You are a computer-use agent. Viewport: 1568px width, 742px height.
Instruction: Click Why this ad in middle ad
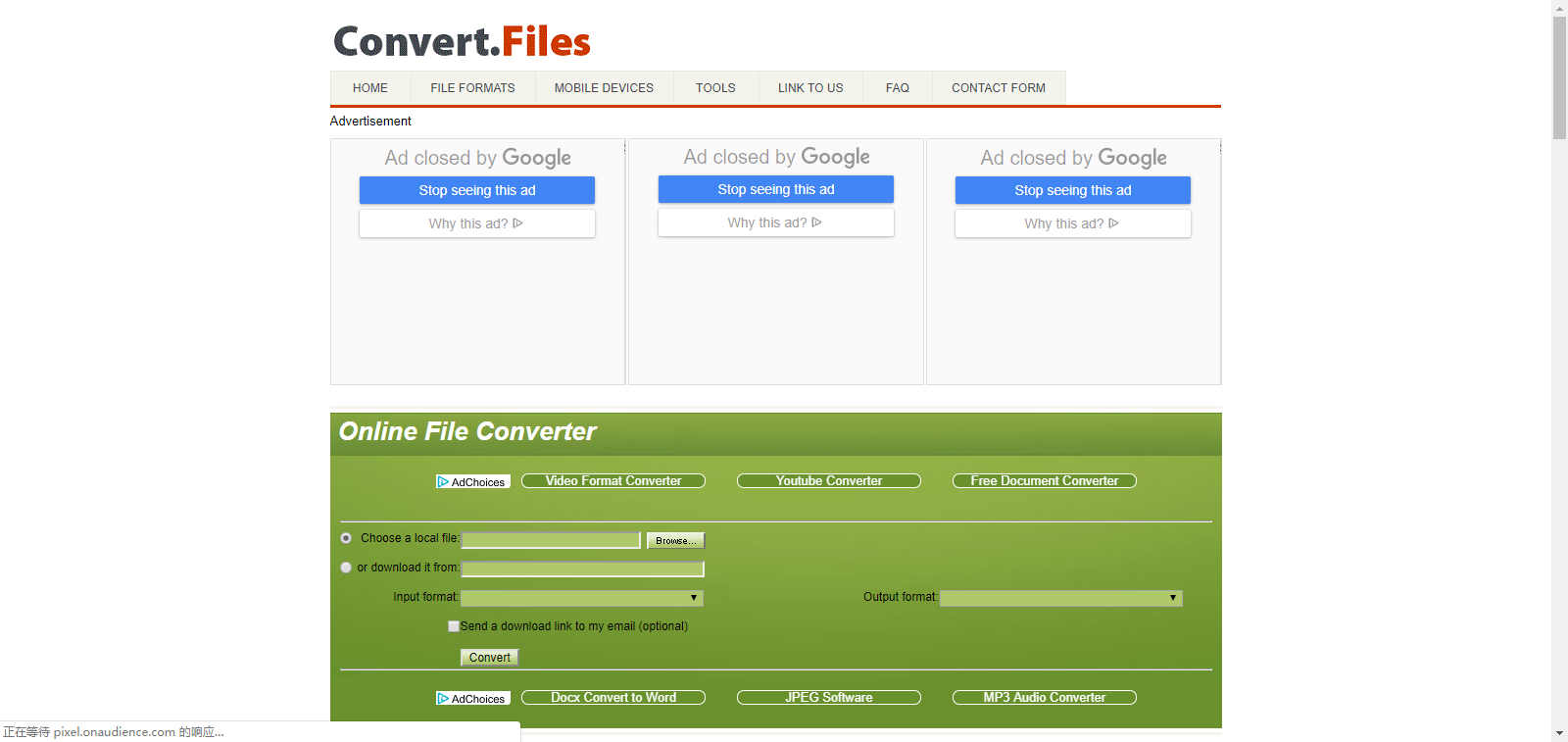pos(776,223)
